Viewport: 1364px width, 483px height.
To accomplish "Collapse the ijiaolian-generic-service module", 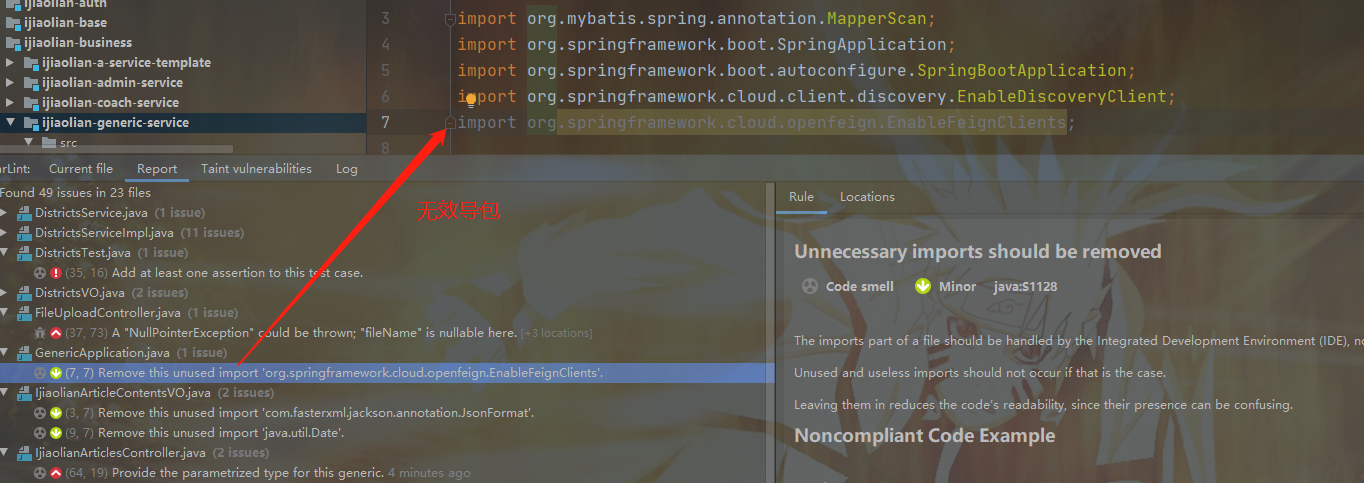I will click(x=10, y=122).
